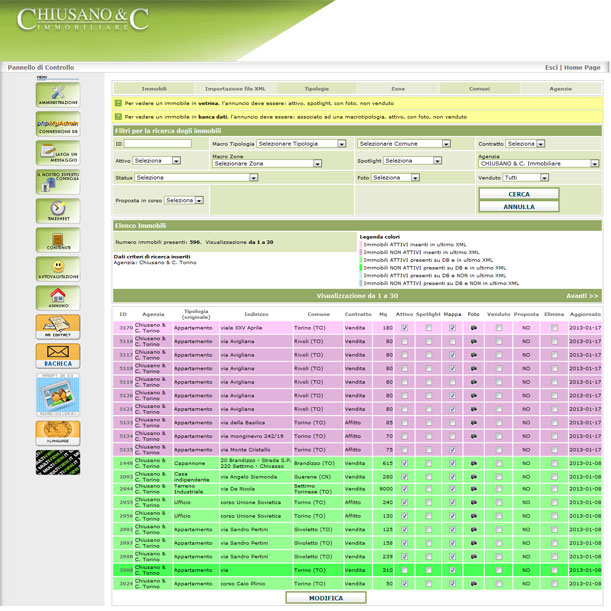Go to the Tipologie tab

tap(316, 89)
